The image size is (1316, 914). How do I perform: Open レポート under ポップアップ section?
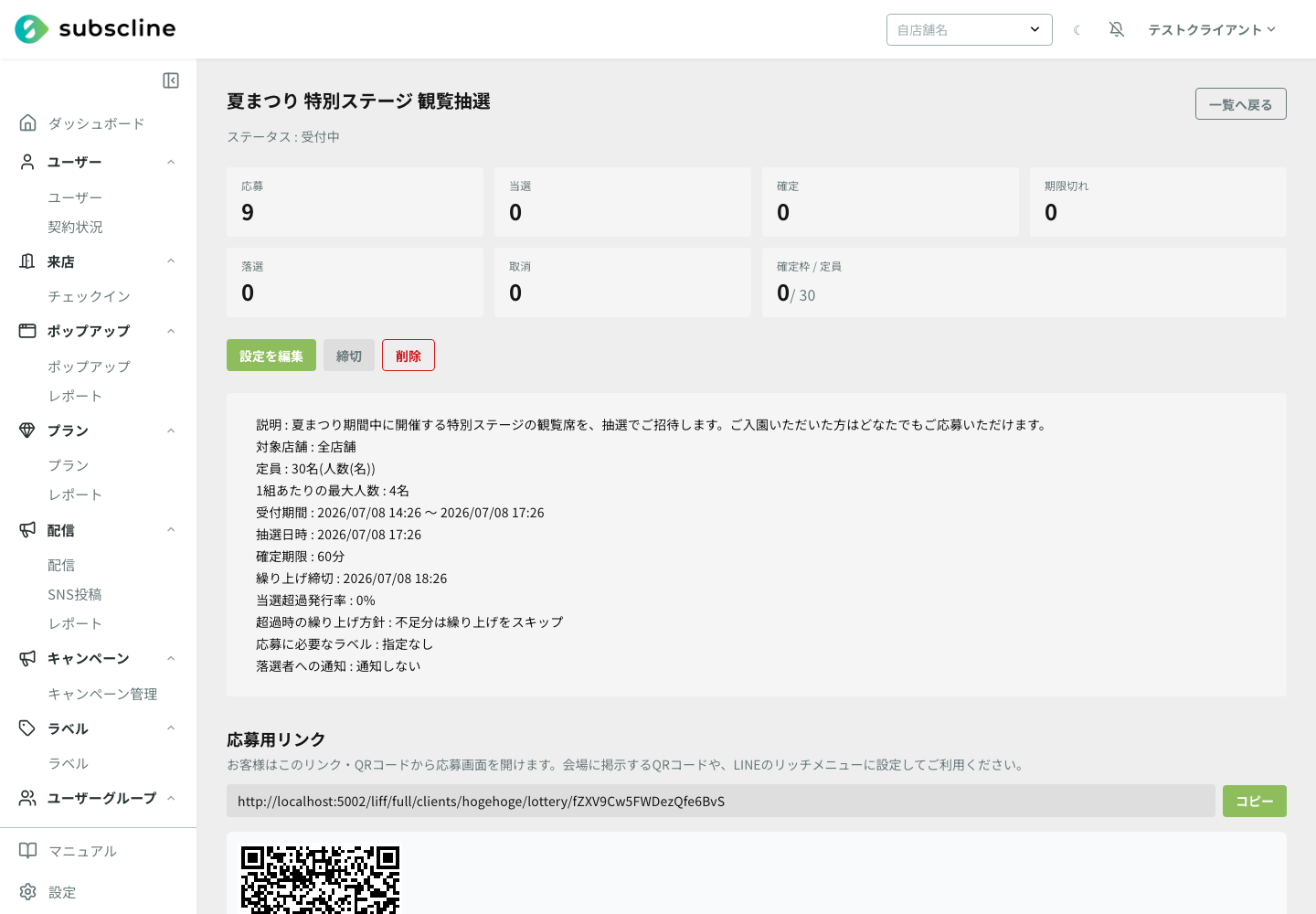(x=75, y=396)
